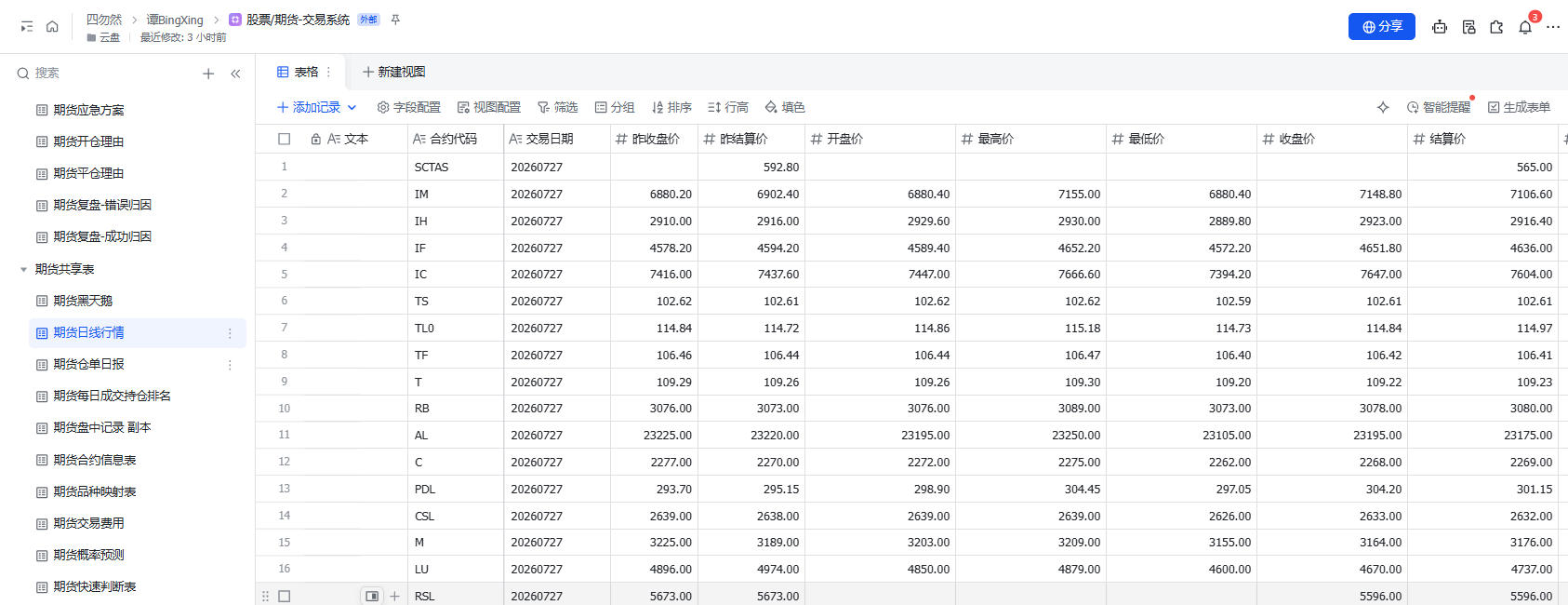Open the options dots on the 表格 tab
The image size is (1568, 605).
pos(328,72)
